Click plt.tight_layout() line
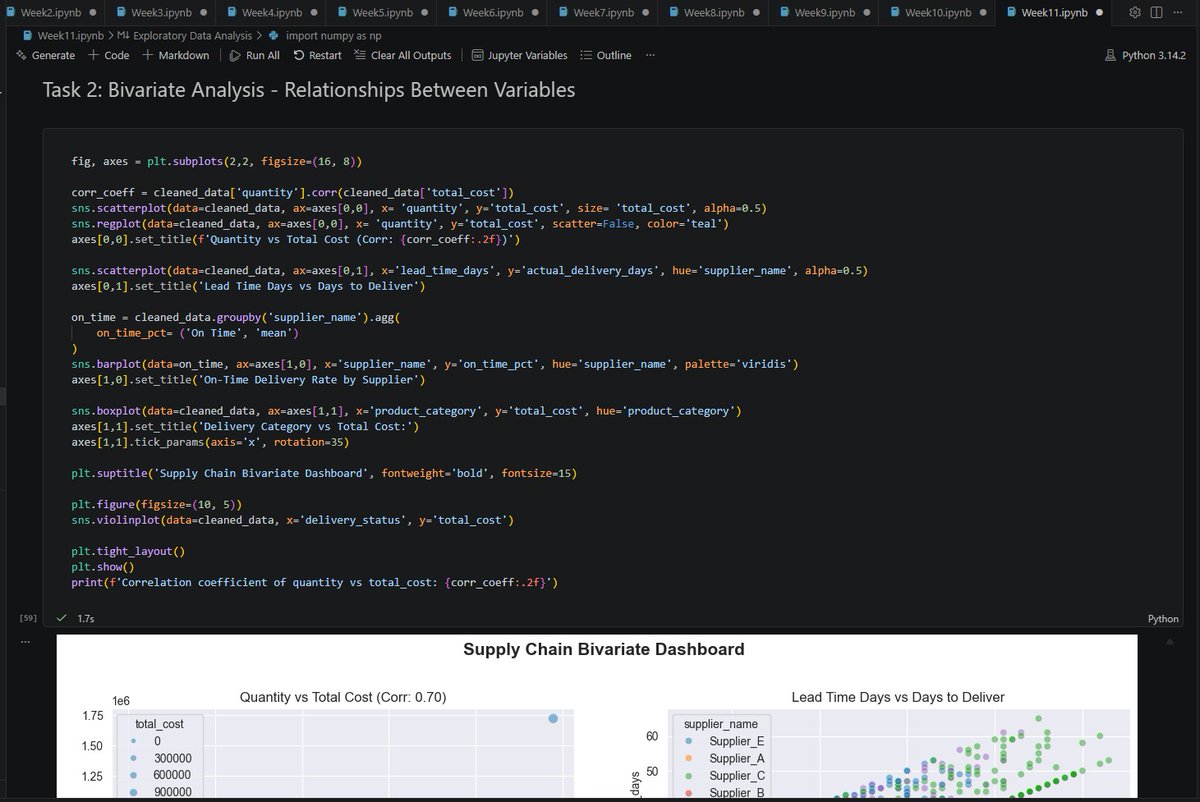Viewport: 1200px width, 802px height. tap(128, 551)
